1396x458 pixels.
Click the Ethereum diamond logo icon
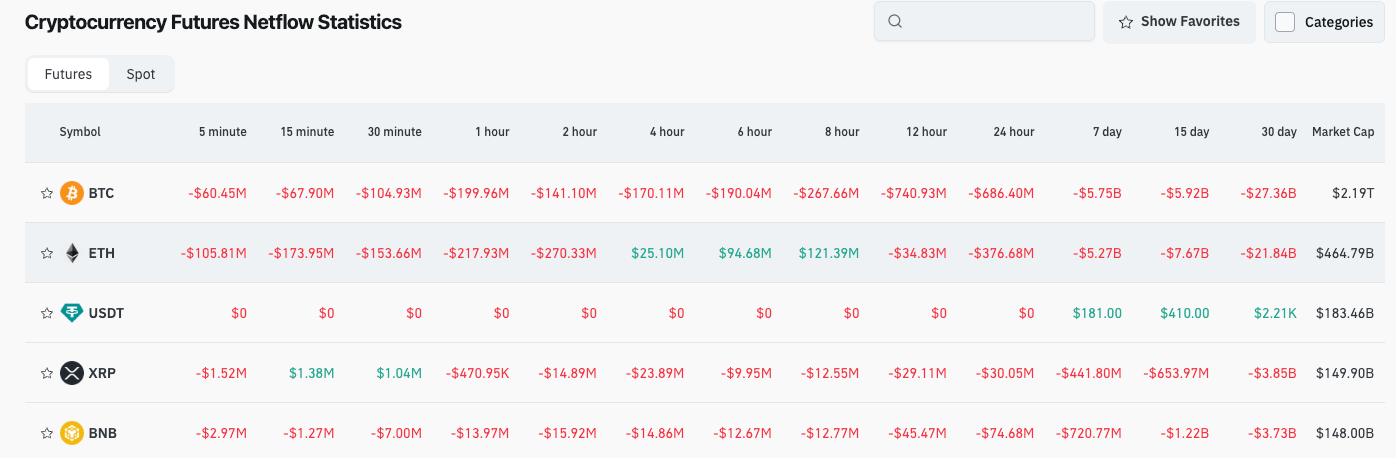click(x=72, y=253)
